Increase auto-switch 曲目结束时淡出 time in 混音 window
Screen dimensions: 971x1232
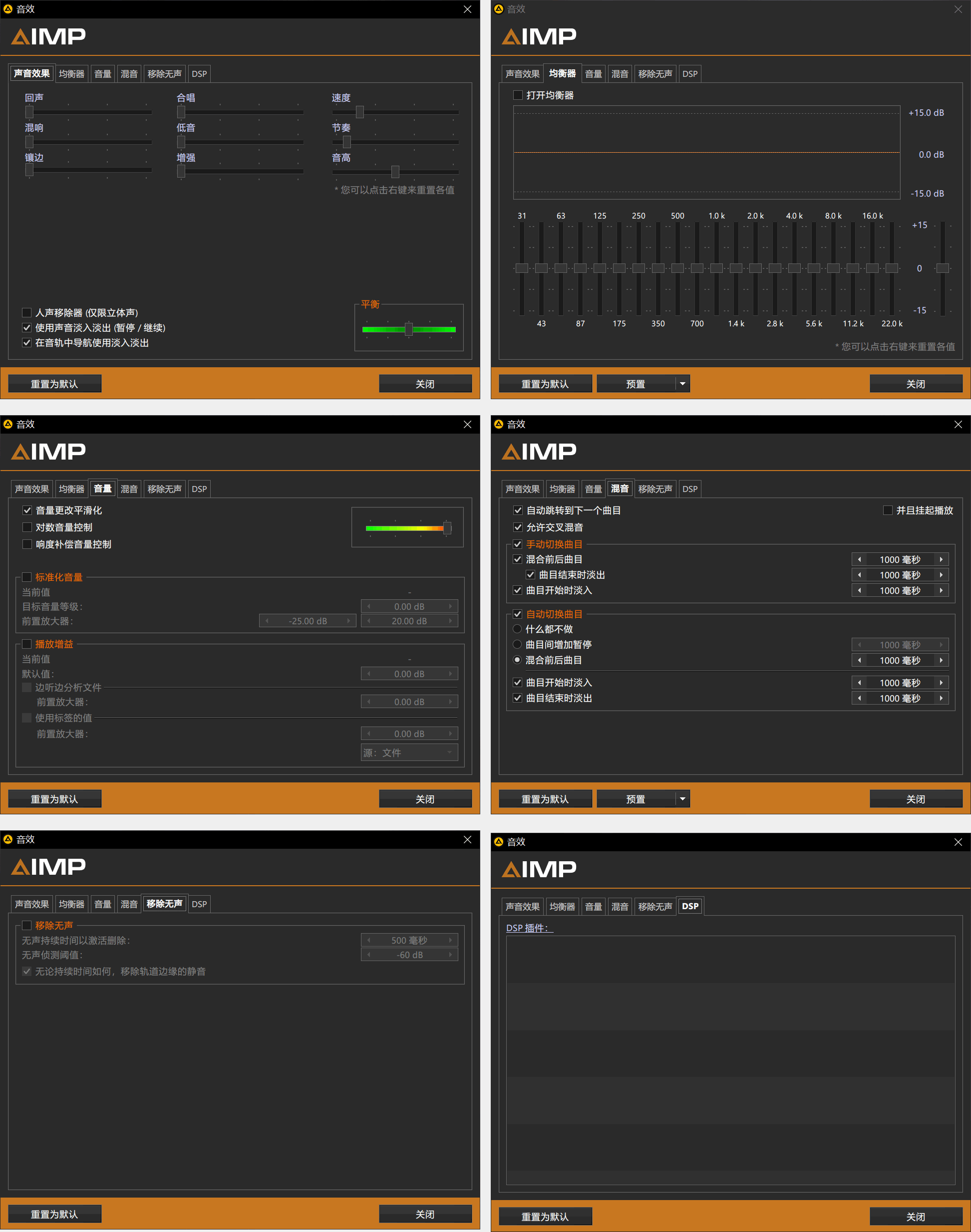[x=942, y=698]
